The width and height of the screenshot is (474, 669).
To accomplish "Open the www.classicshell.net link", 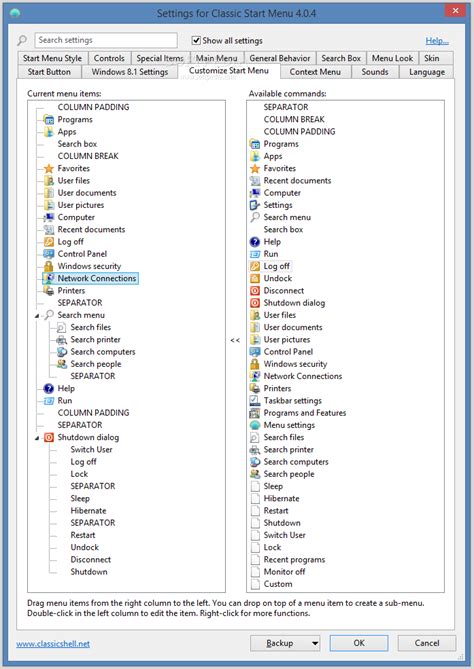I will [53, 644].
